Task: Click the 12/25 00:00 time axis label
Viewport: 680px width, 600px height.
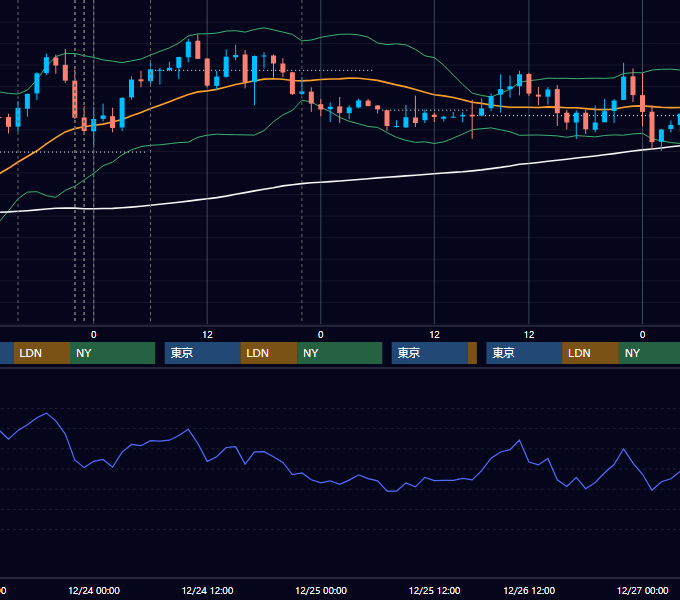Action: [321, 590]
